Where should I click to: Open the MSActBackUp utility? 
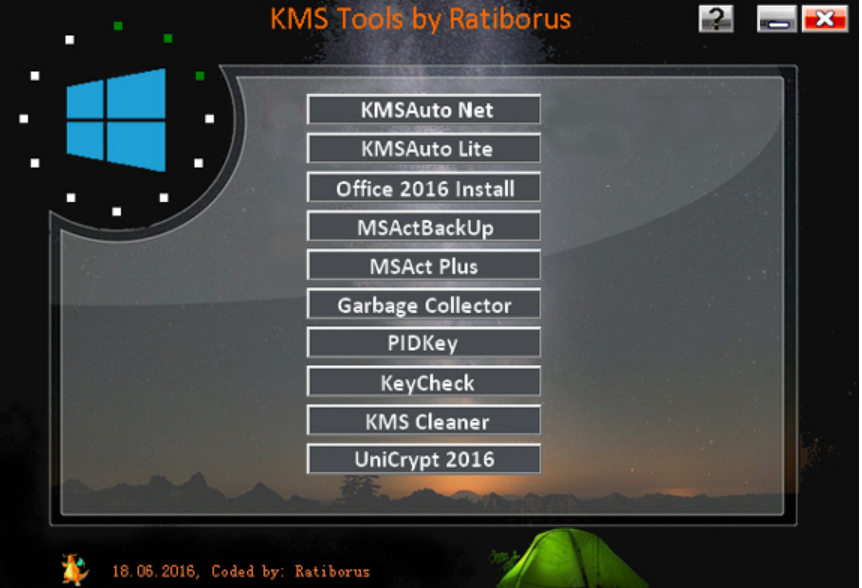(423, 227)
